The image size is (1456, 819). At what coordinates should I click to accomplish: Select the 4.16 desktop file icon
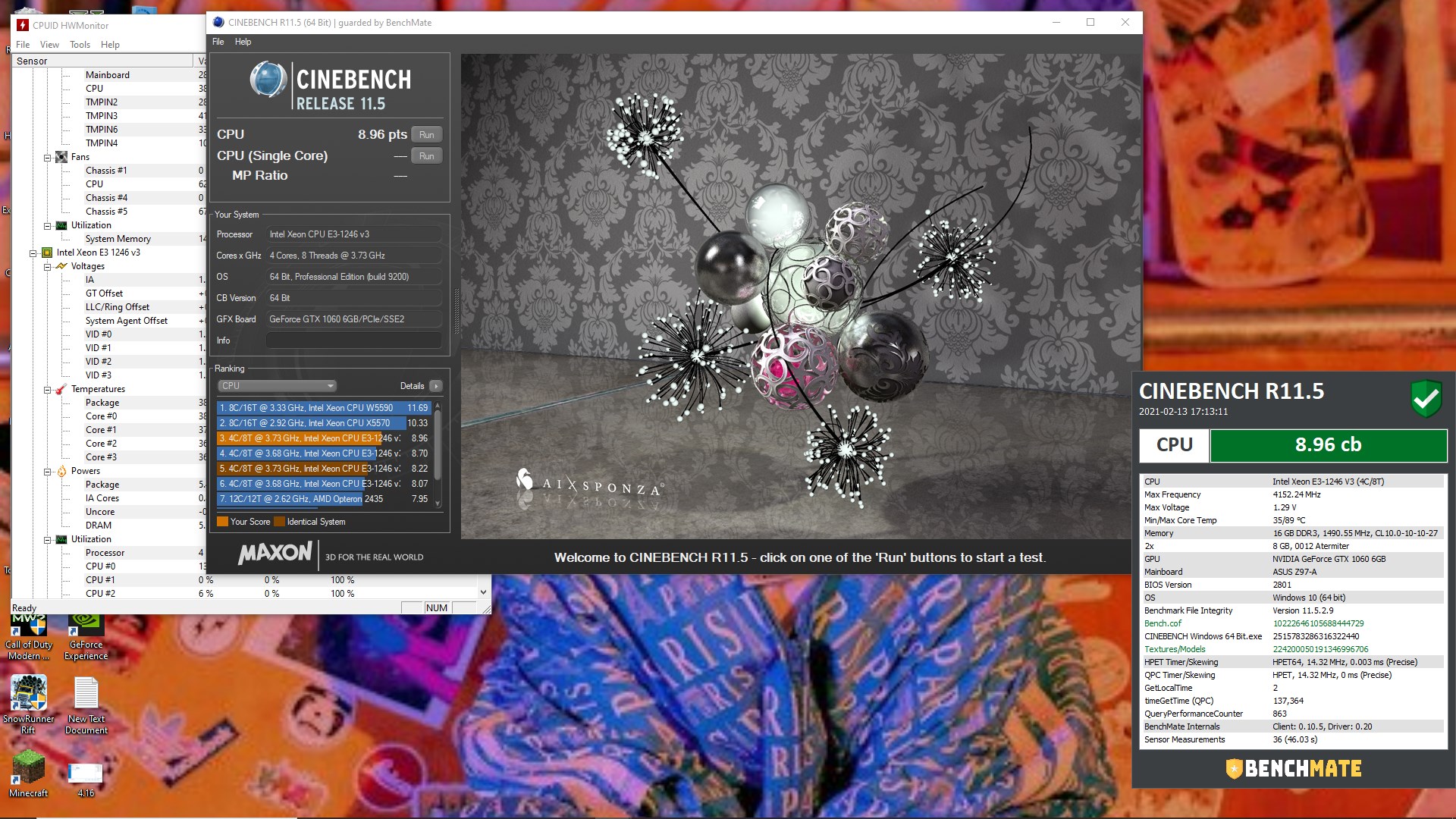tap(86, 780)
